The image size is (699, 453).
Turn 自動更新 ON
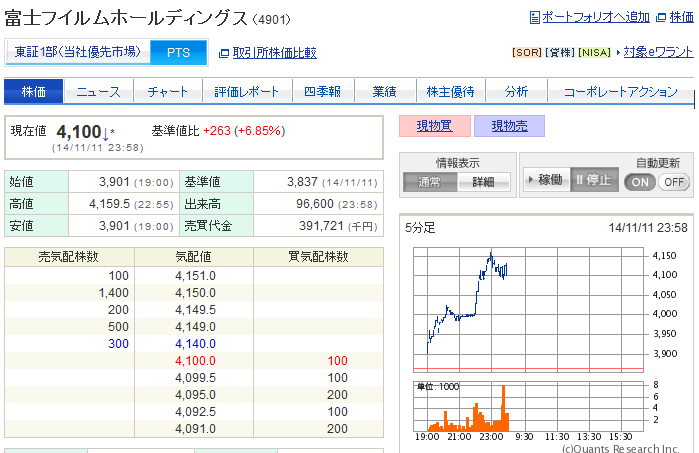pyautogui.click(x=640, y=182)
